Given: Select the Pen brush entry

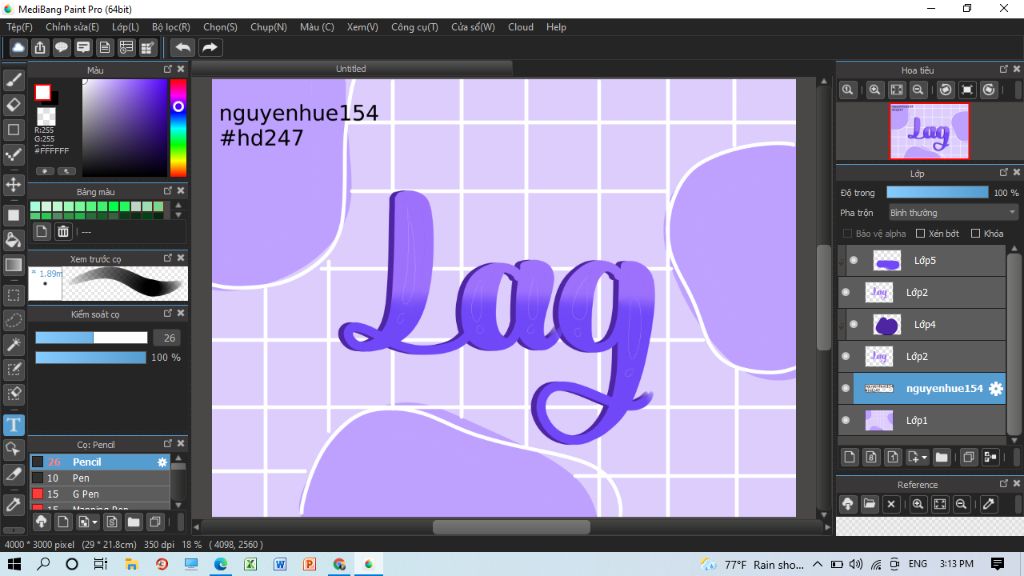Looking at the screenshot, I should [x=99, y=478].
